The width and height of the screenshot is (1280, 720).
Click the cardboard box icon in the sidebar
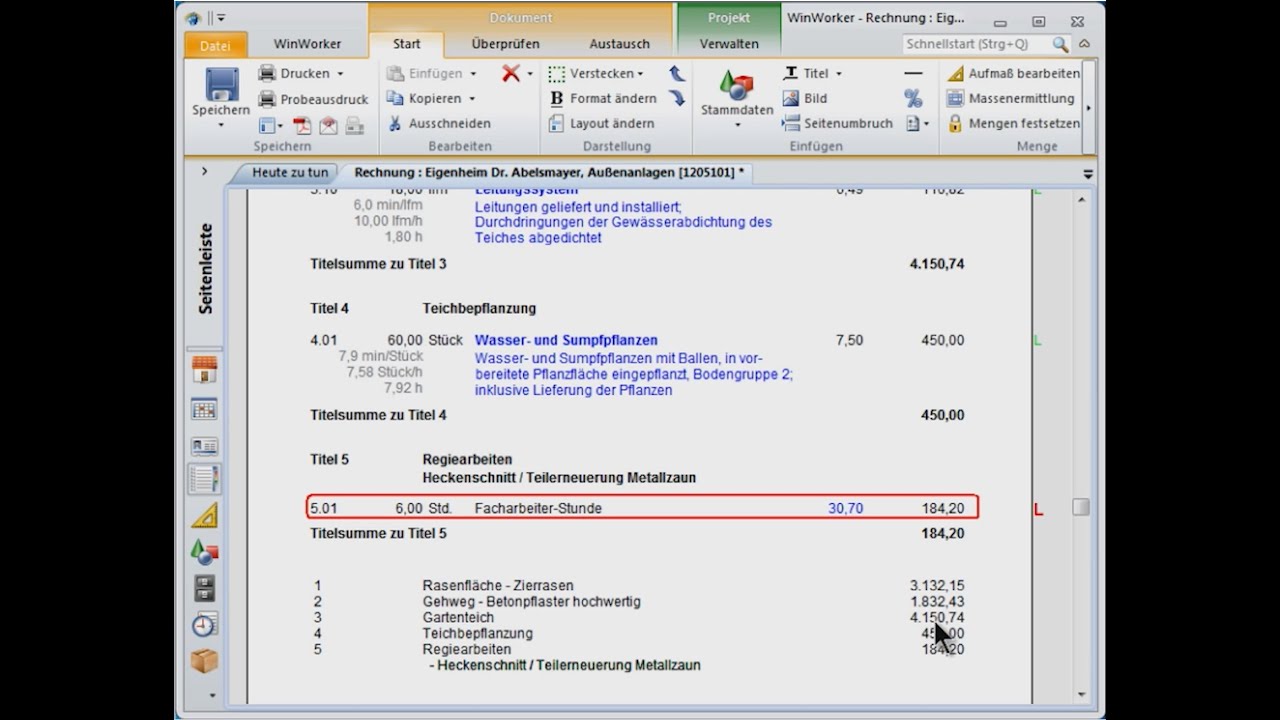(x=204, y=661)
